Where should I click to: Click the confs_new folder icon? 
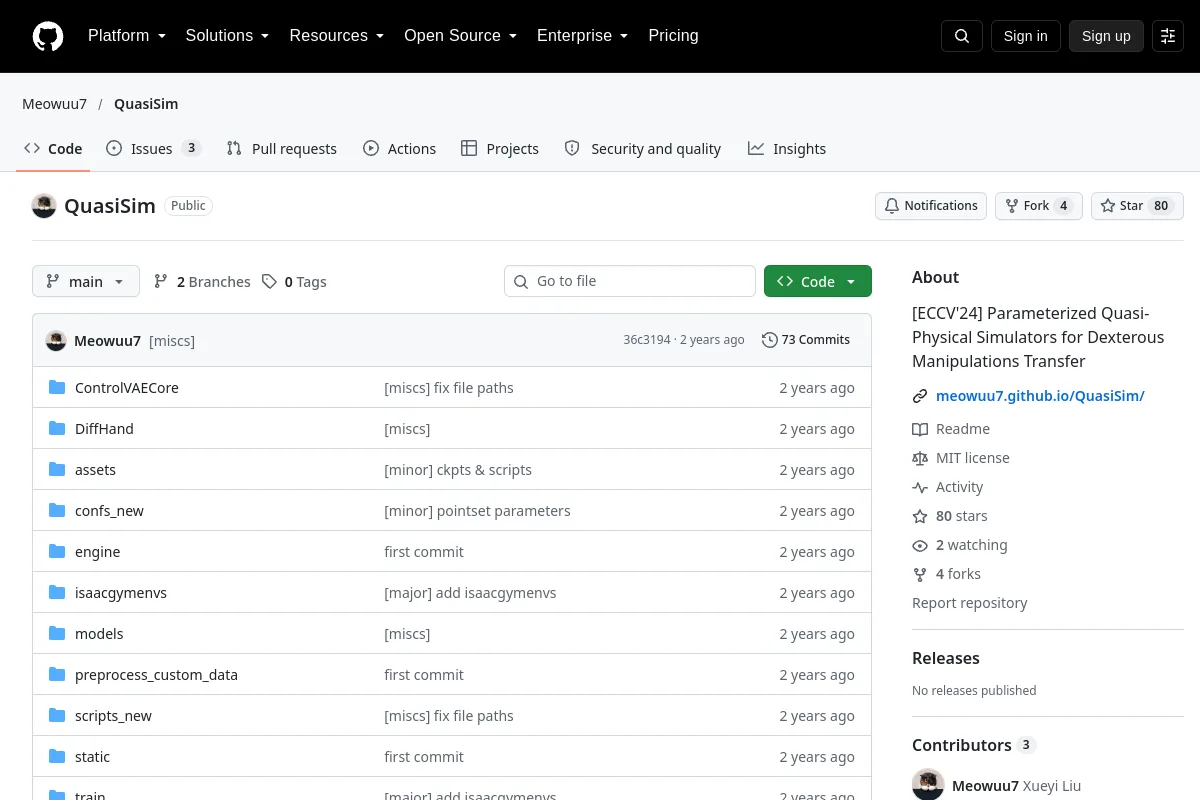(57, 511)
